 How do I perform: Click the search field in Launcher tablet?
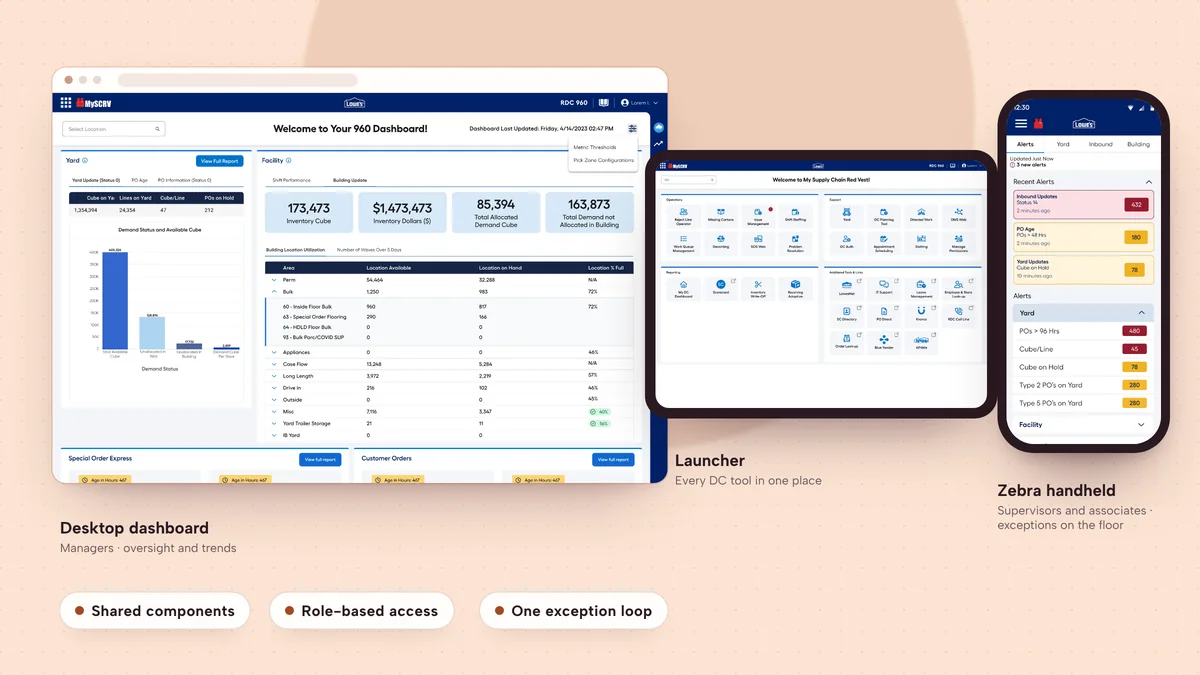(x=688, y=179)
